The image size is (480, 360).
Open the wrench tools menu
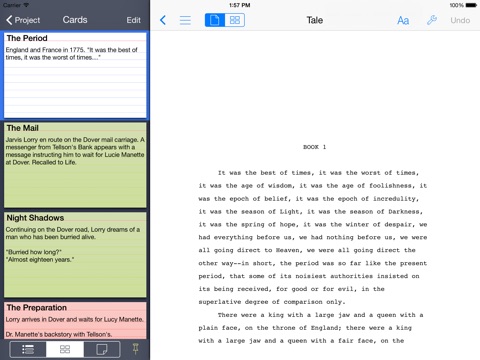point(432,20)
